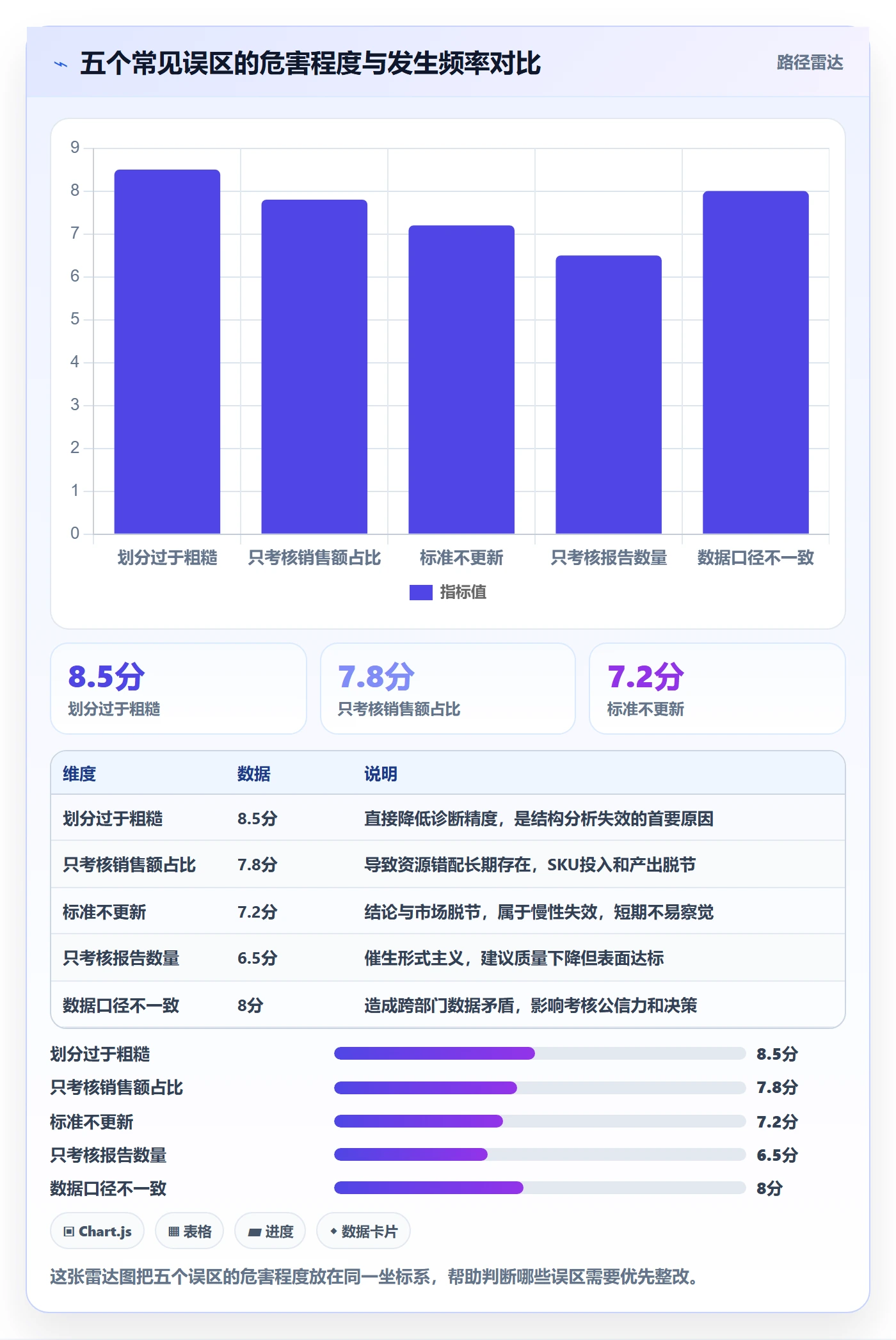
Task: Click the 数据口径不一致 progress bar
Action: coord(540,1188)
